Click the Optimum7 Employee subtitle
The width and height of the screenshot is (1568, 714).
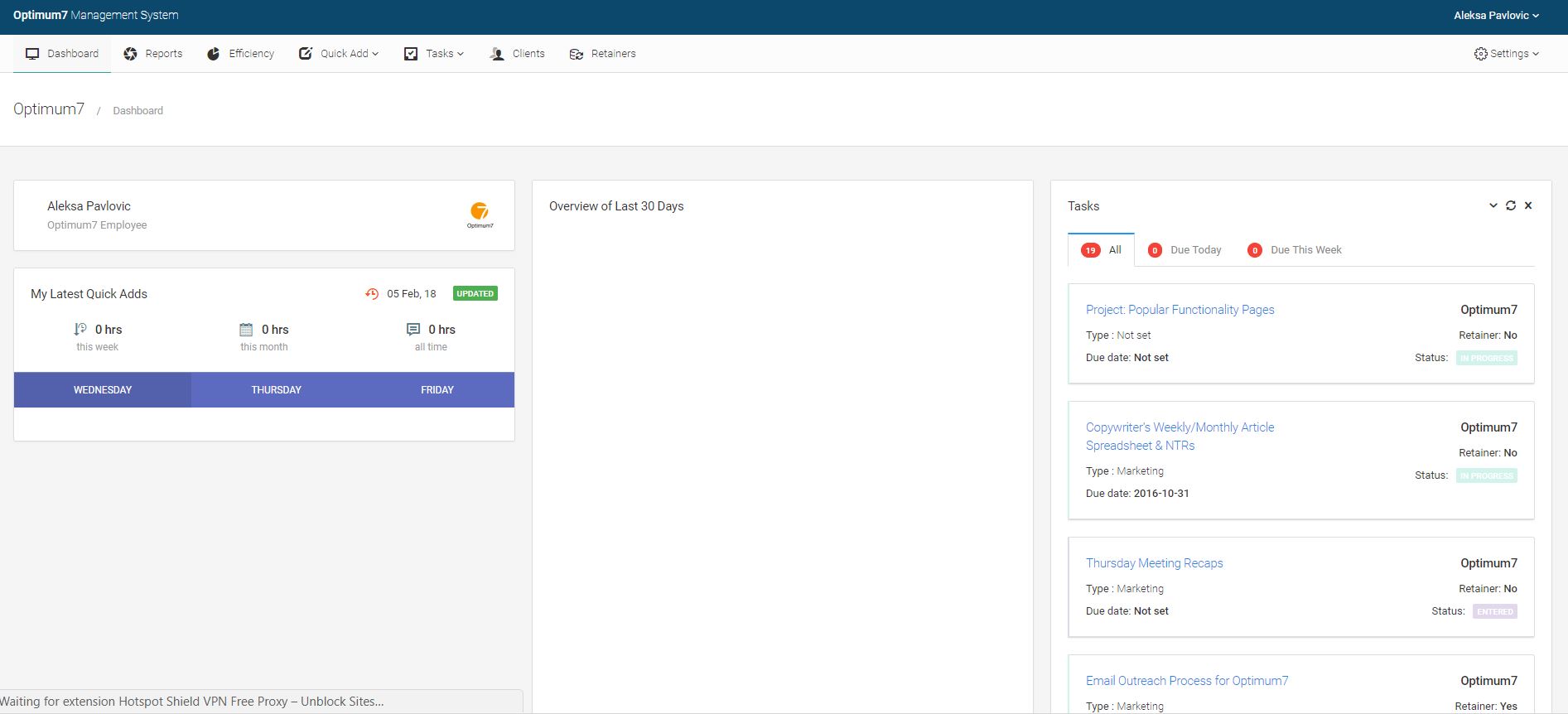(97, 225)
